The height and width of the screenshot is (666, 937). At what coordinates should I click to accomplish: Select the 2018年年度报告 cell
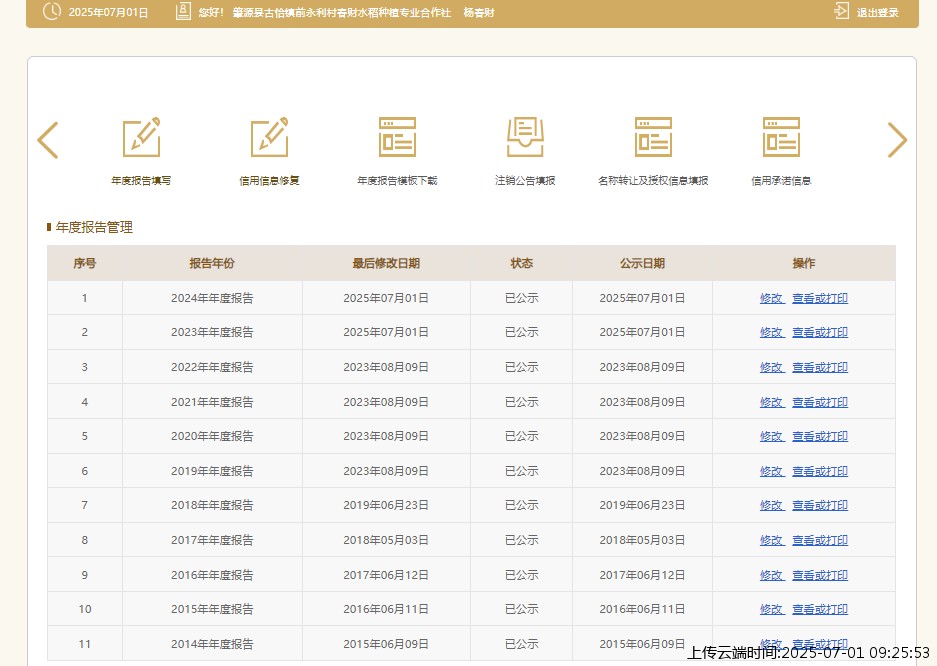[x=212, y=505]
